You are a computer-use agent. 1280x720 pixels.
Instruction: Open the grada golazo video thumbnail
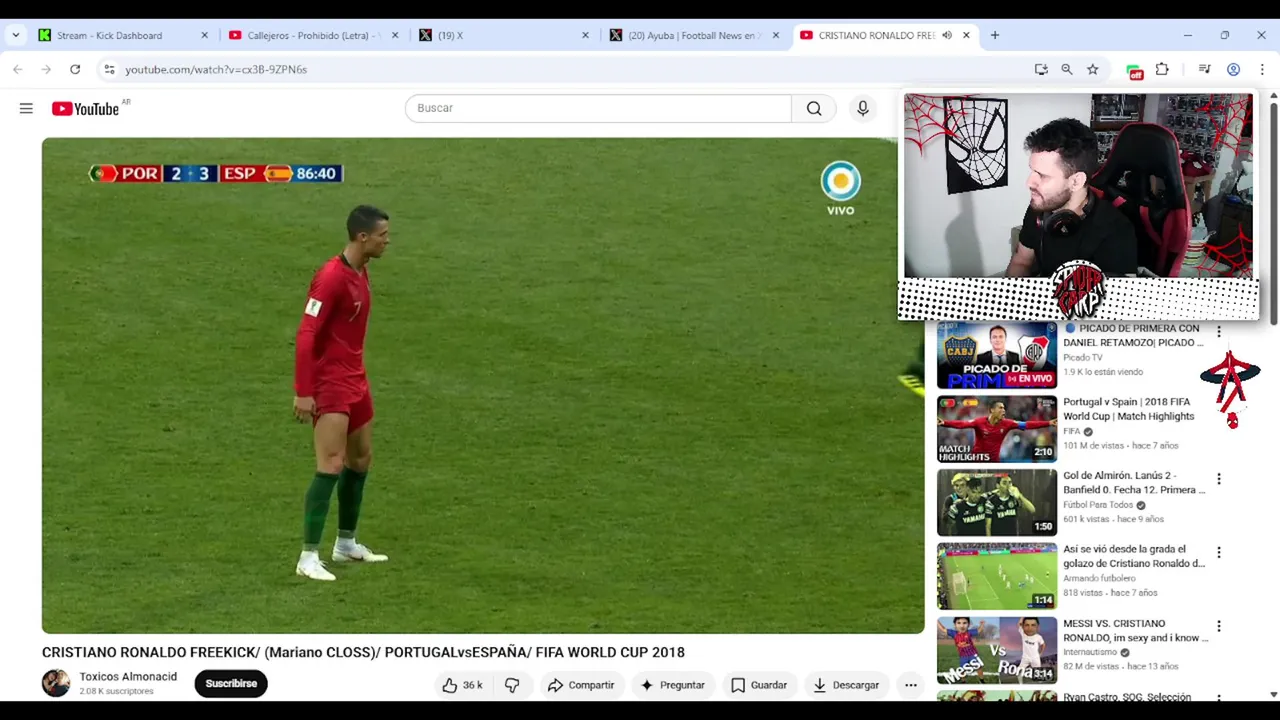click(996, 576)
